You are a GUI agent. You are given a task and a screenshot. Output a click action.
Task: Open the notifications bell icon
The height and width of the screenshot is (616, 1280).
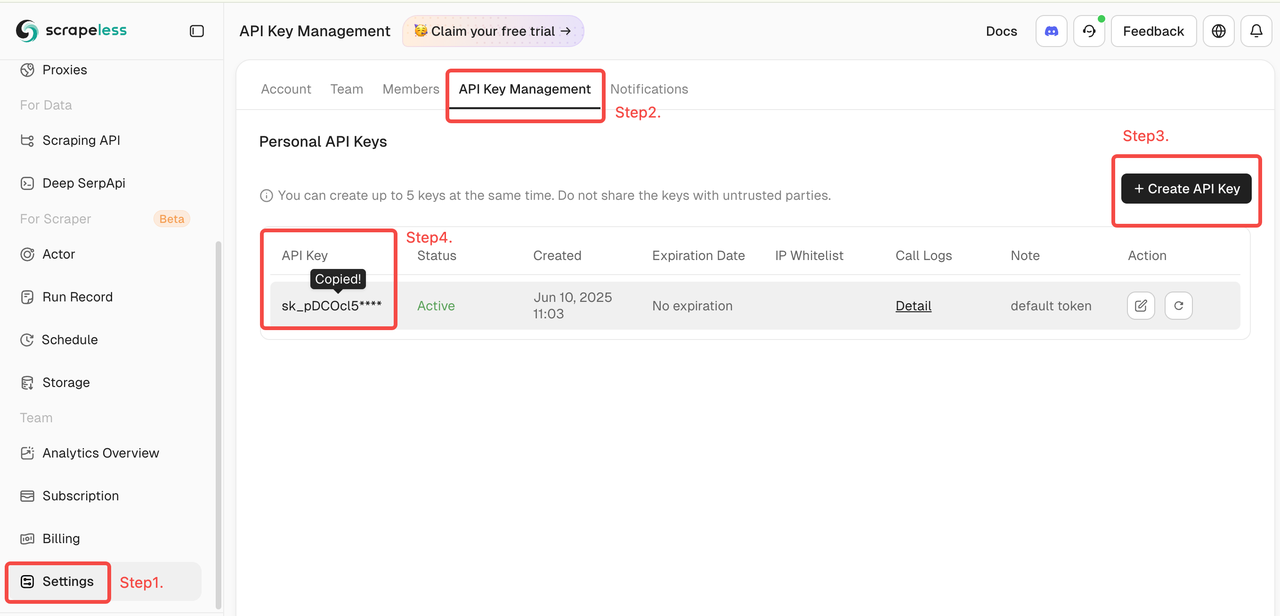coord(1256,31)
